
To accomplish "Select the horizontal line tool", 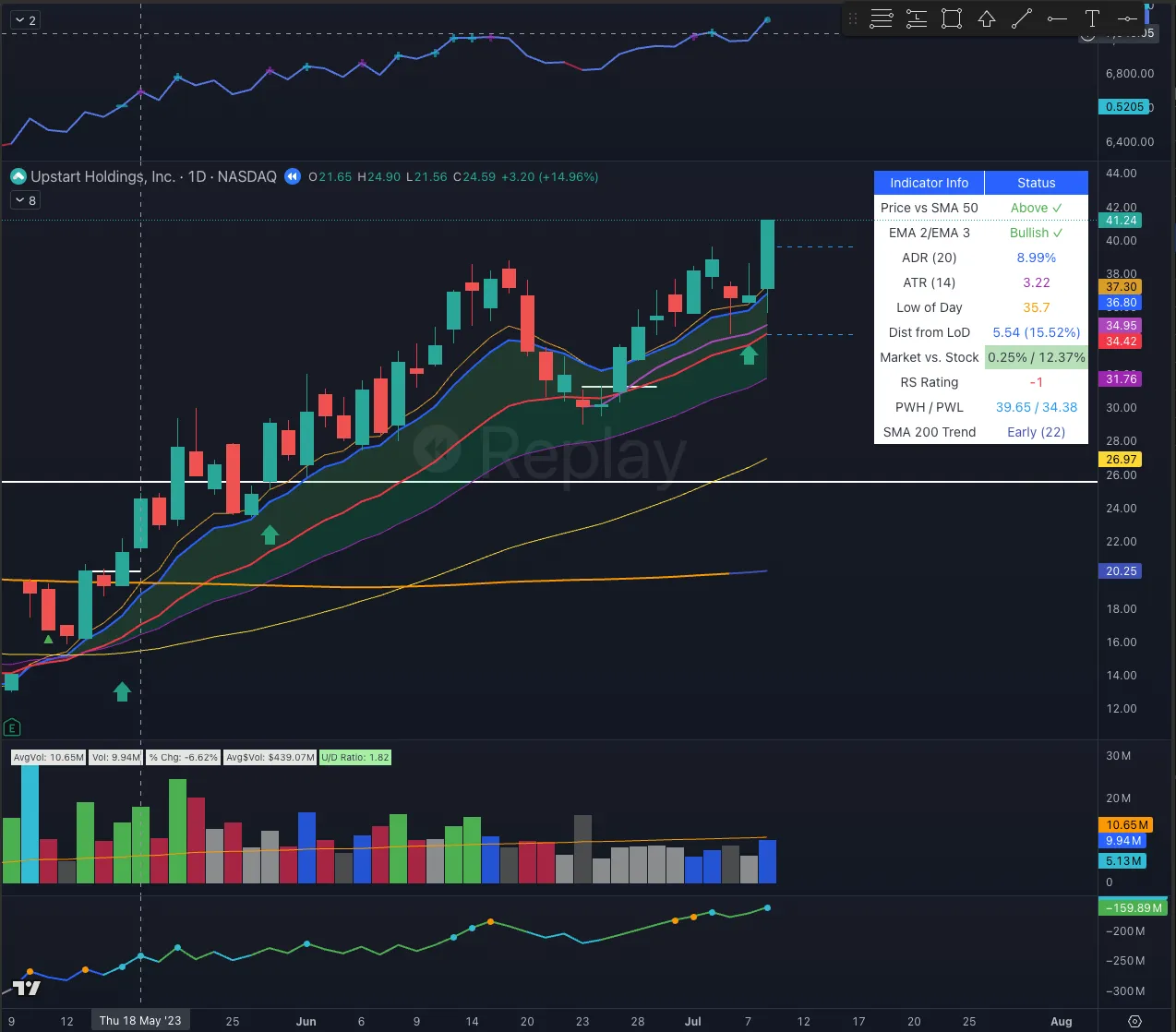I will [1127, 18].
